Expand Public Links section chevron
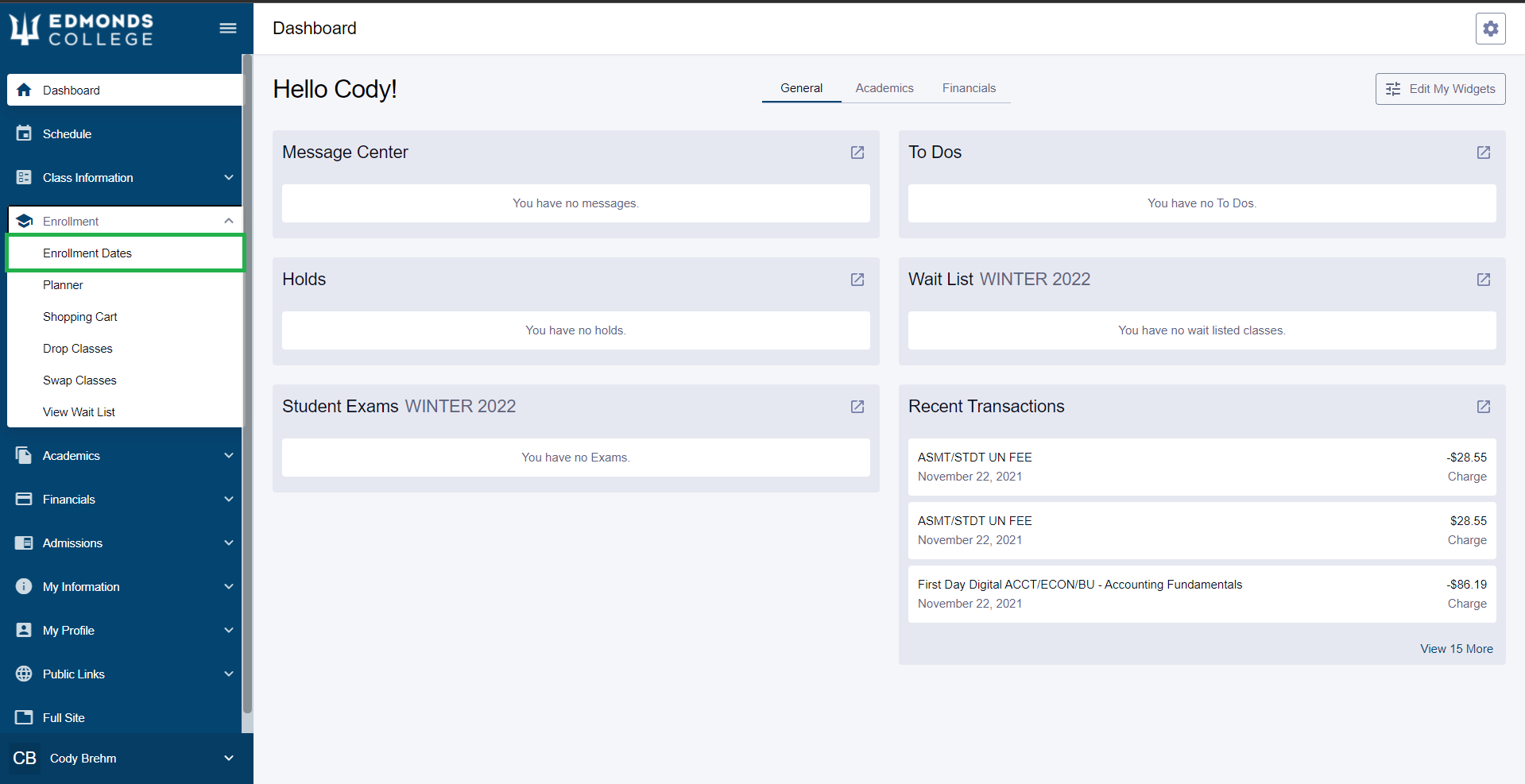This screenshot has width=1525, height=784. point(229,674)
